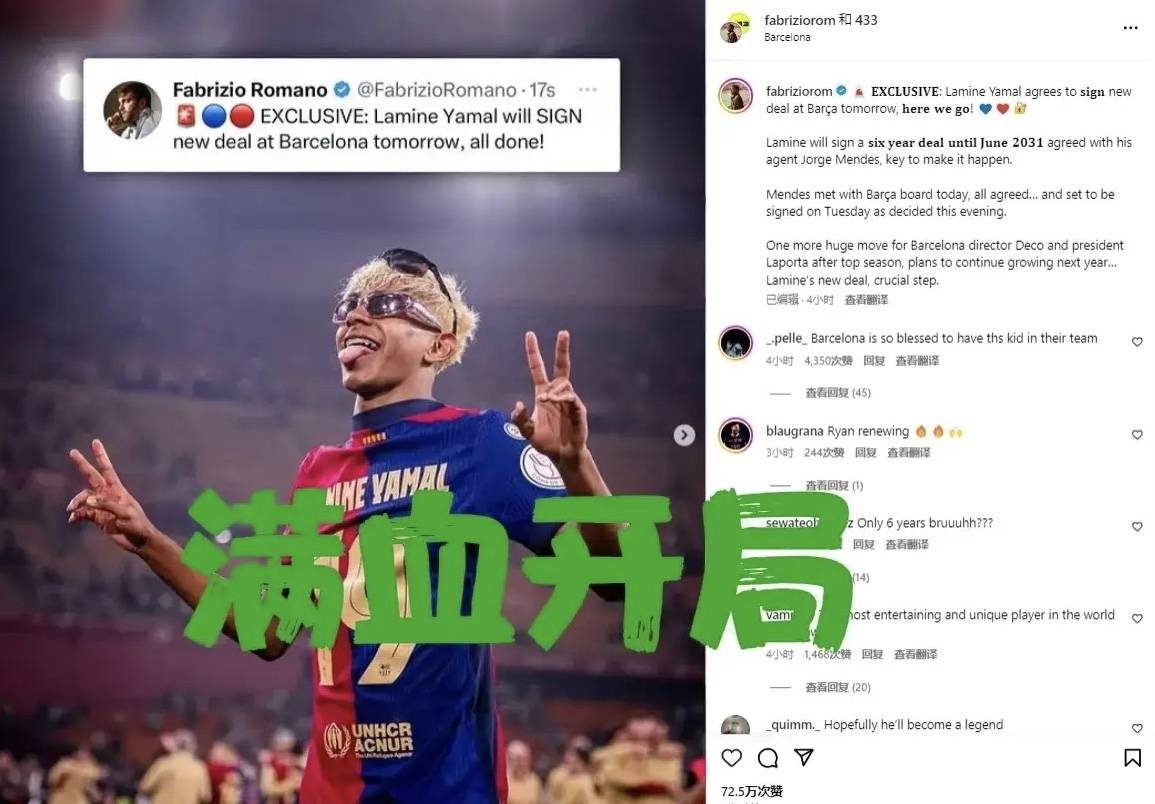
Task: Share the post via the paper plane icon
Action: (x=804, y=757)
